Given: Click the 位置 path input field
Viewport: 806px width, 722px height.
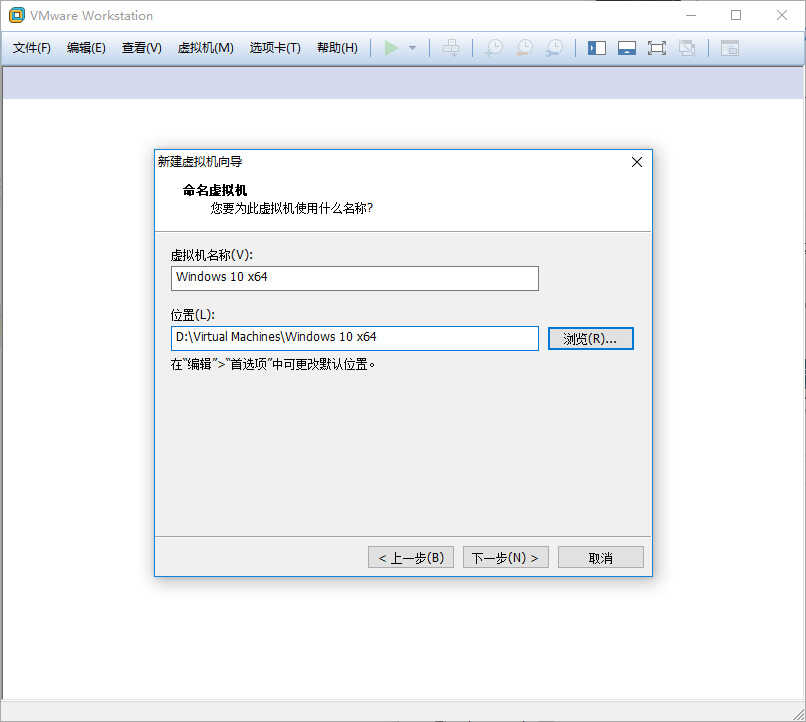Looking at the screenshot, I should click(x=355, y=338).
